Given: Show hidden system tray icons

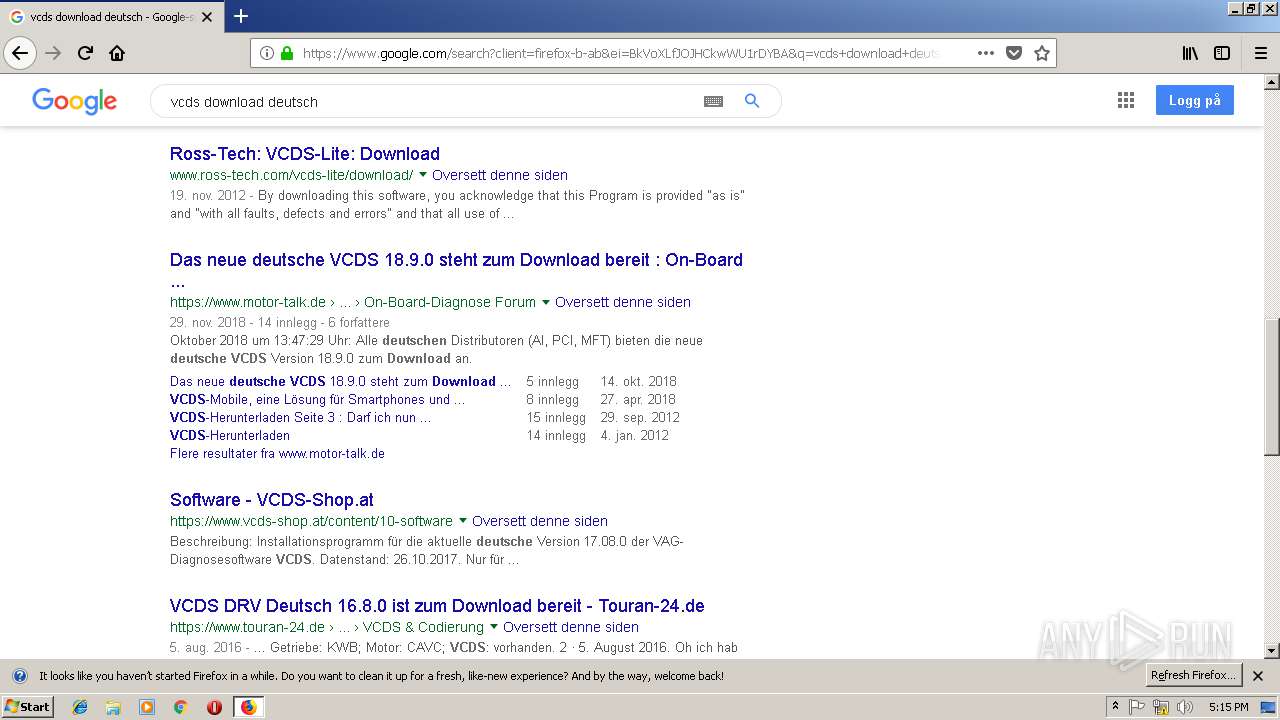Looking at the screenshot, I should click(1115, 707).
